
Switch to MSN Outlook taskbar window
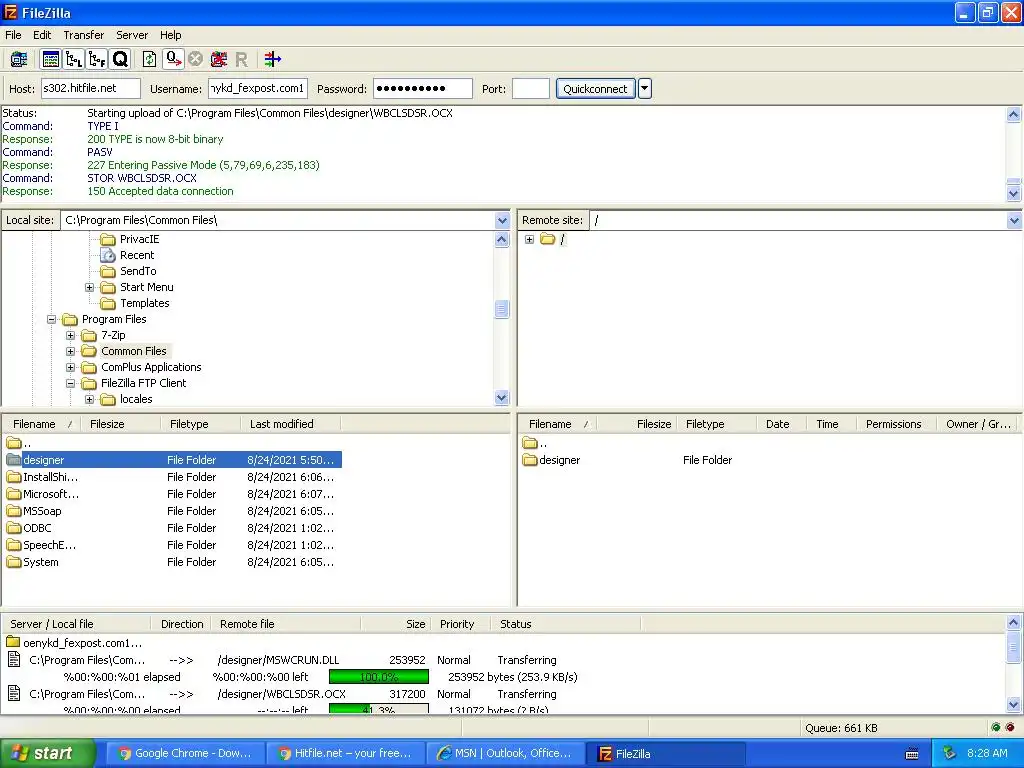[x=505, y=753]
